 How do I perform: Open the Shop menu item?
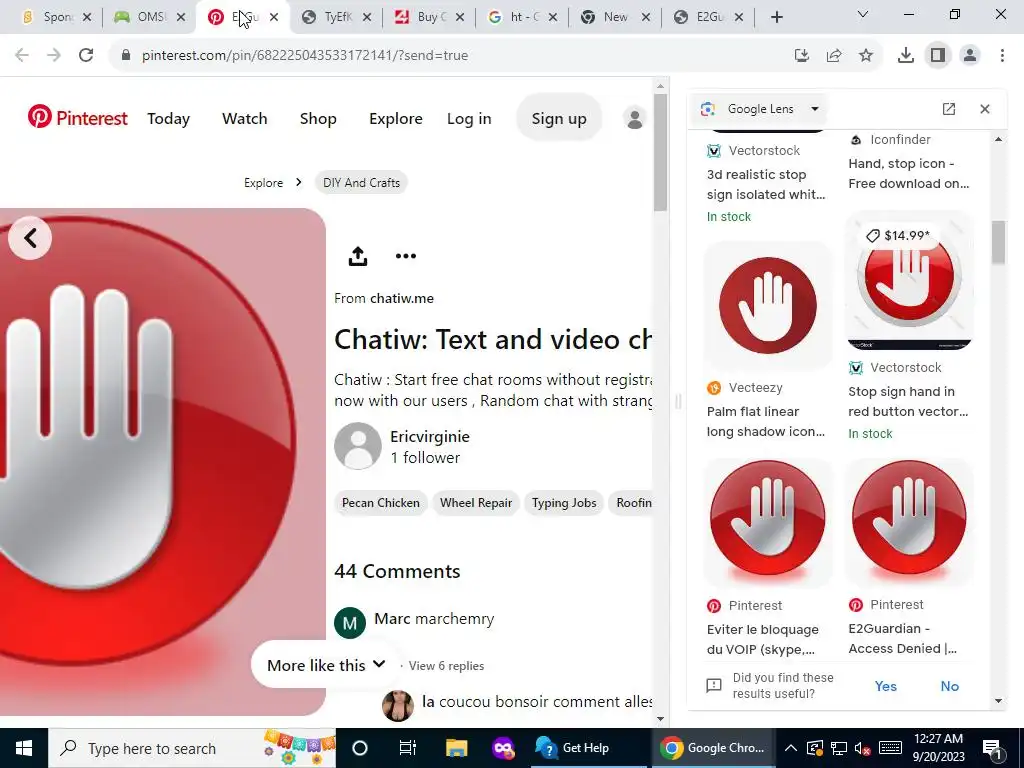(x=318, y=118)
